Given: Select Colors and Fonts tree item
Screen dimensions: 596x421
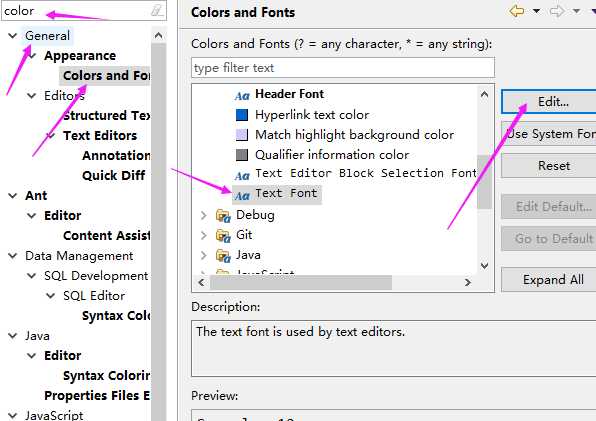Looking at the screenshot, I should click(x=106, y=76).
